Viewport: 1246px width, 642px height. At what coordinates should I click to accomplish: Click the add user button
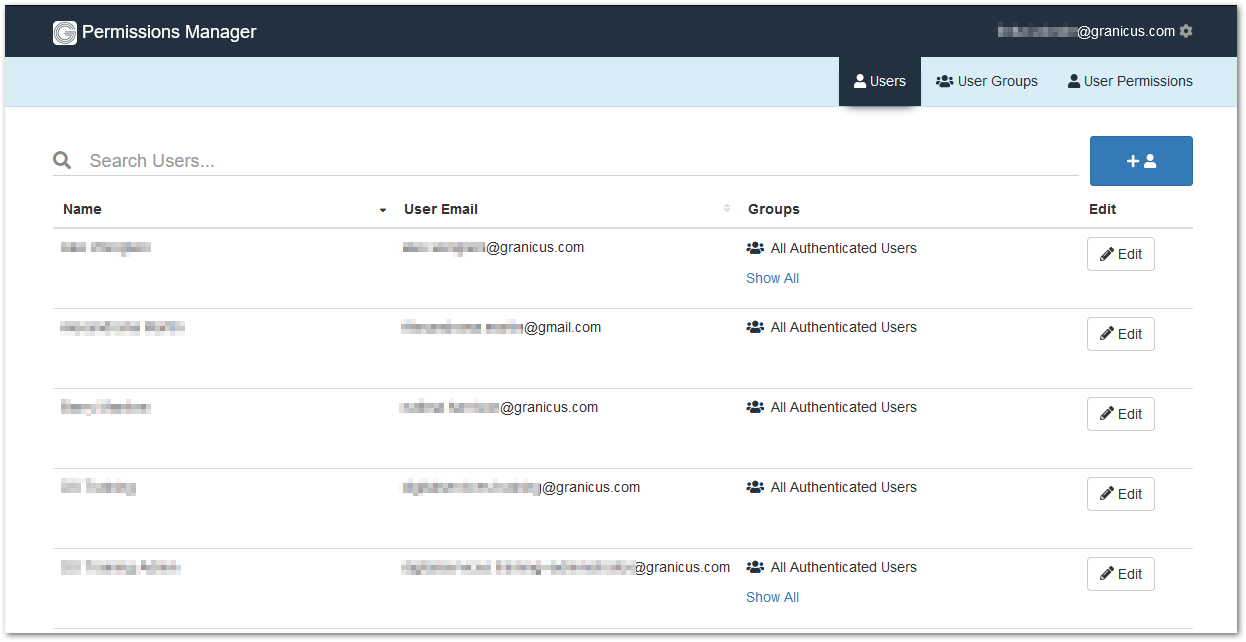pos(1141,161)
